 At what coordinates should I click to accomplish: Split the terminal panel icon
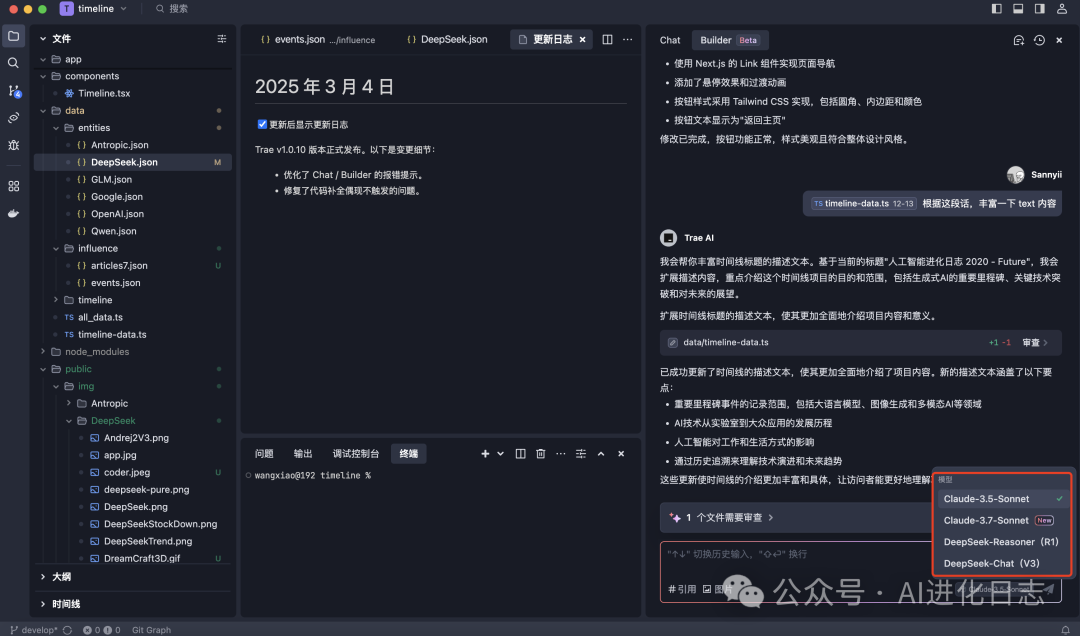coord(521,453)
